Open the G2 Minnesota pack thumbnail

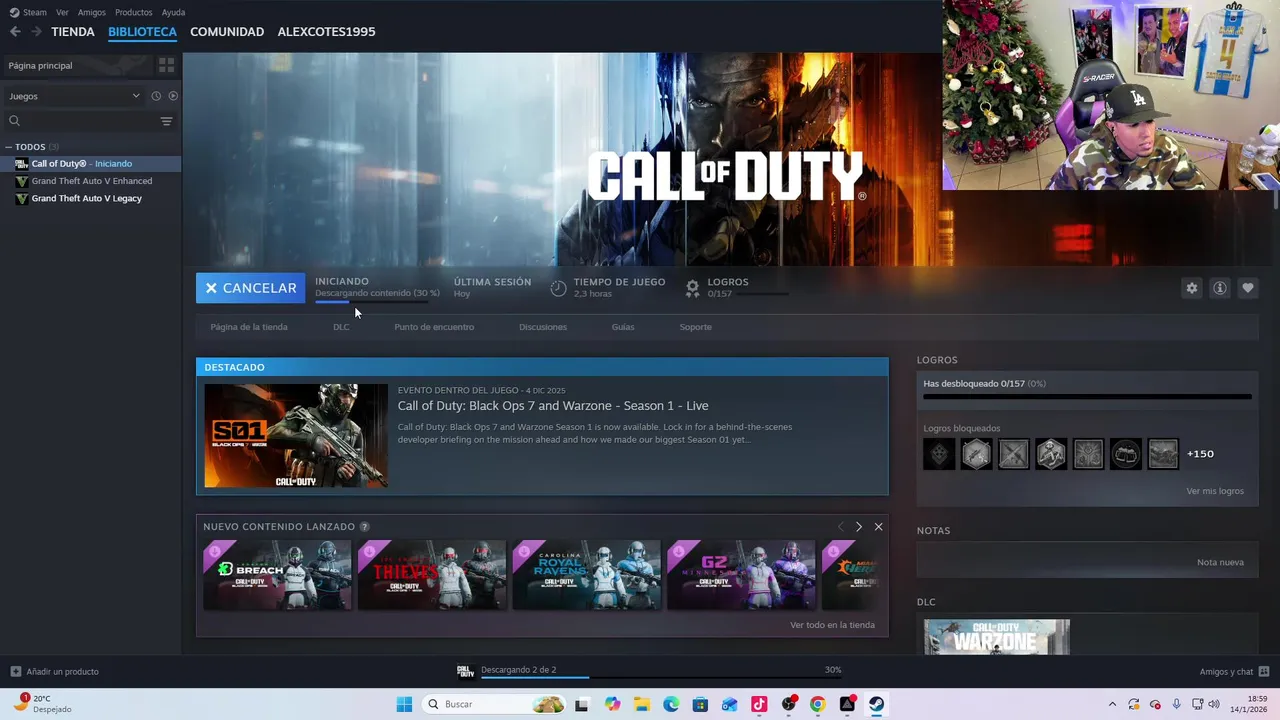741,575
